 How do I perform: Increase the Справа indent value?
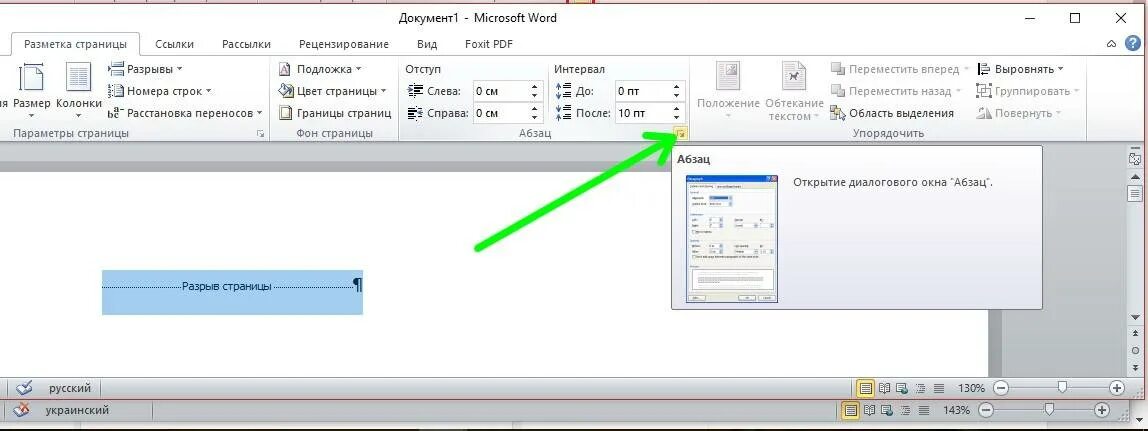534,108
